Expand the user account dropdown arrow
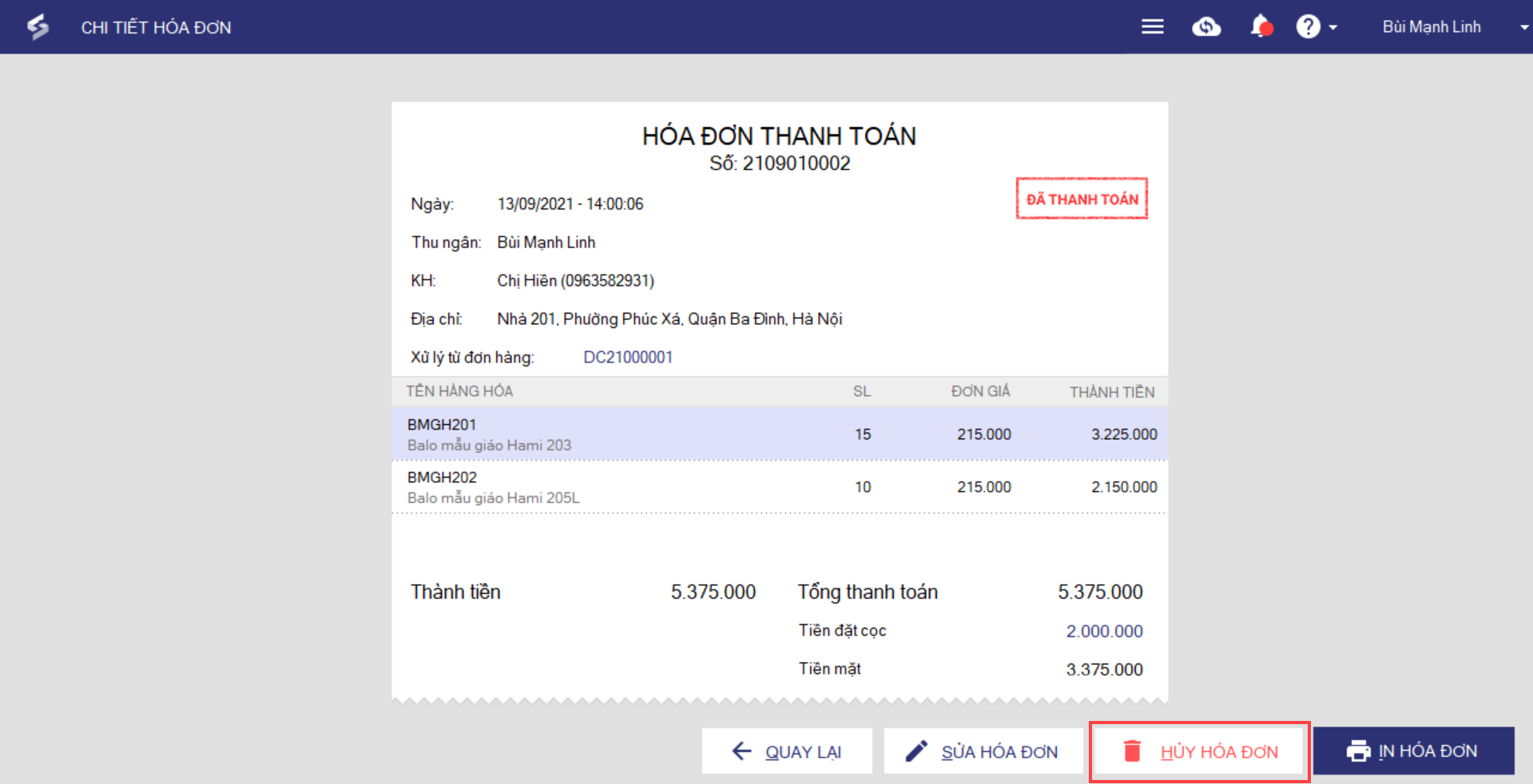This screenshot has height=784, width=1533. tap(1523, 28)
